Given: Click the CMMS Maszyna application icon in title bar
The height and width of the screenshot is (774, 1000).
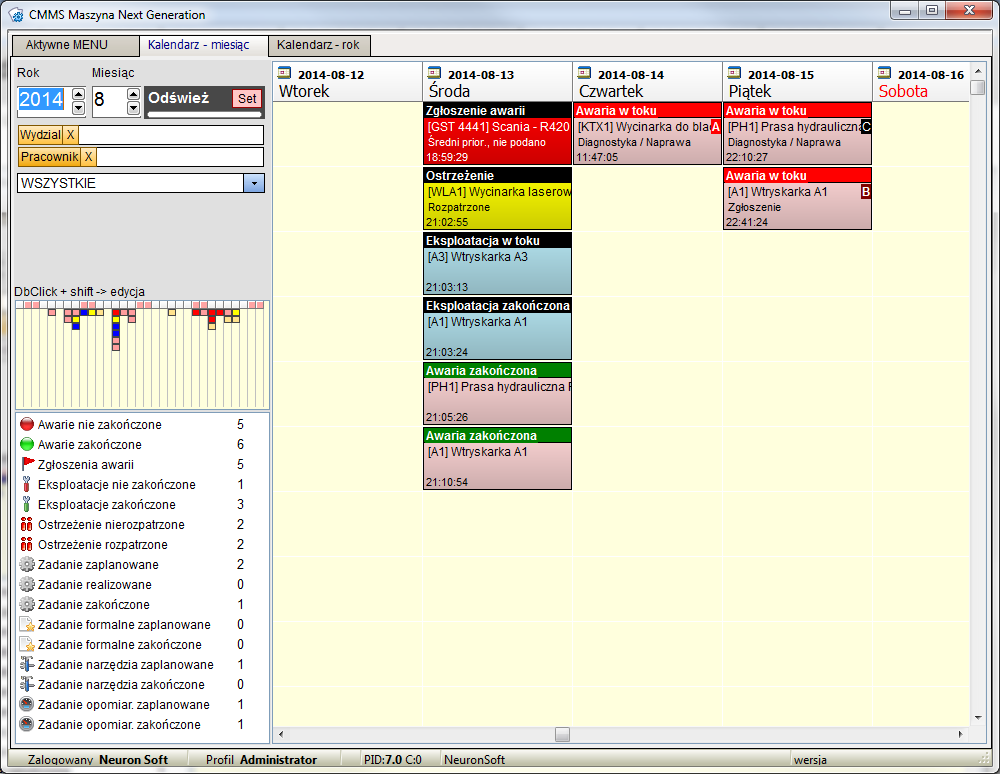Looking at the screenshot, I should 16,15.
